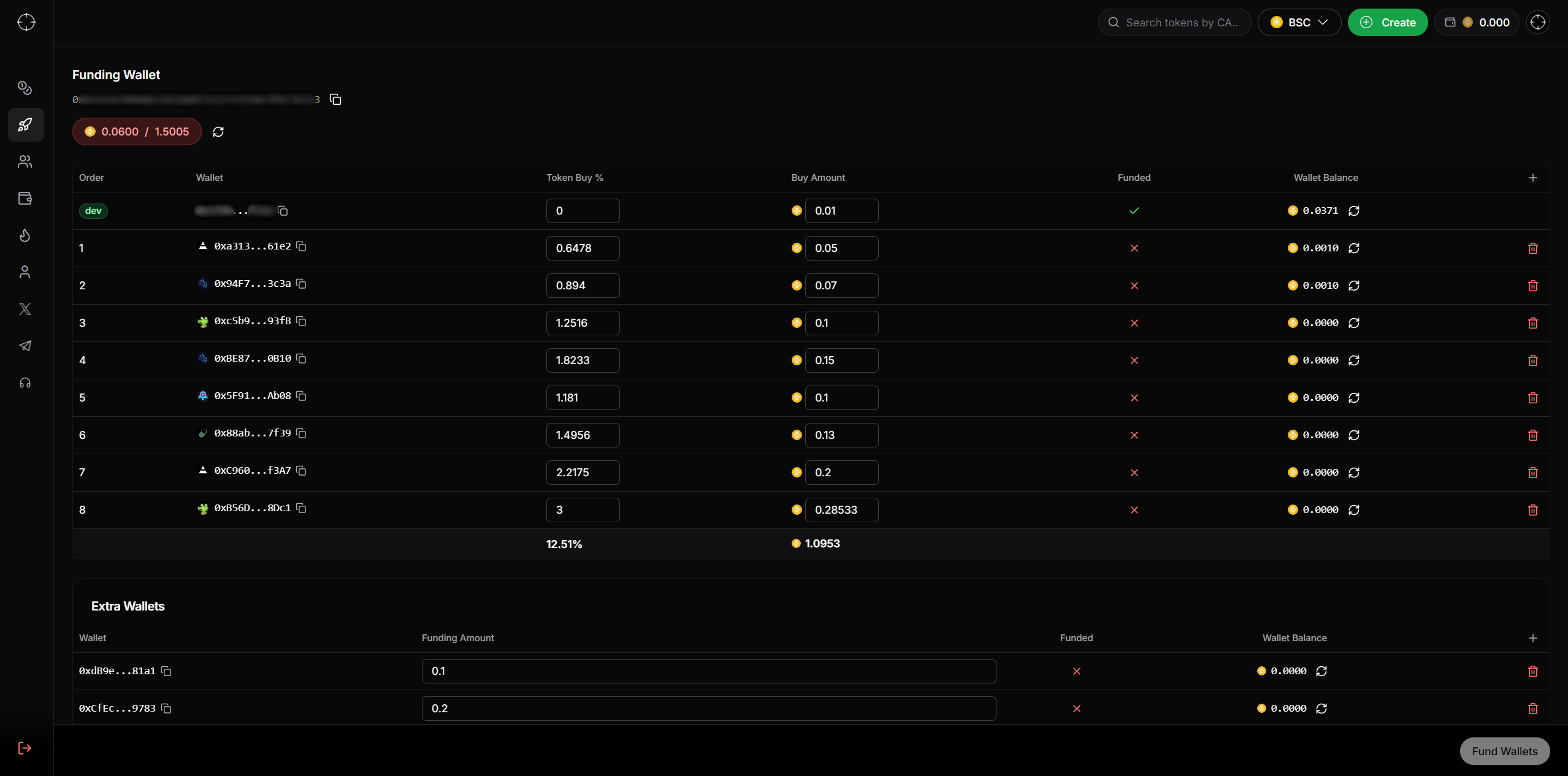Open the flame icon sidebar page
Screen dimensions: 1568x776
point(25,235)
